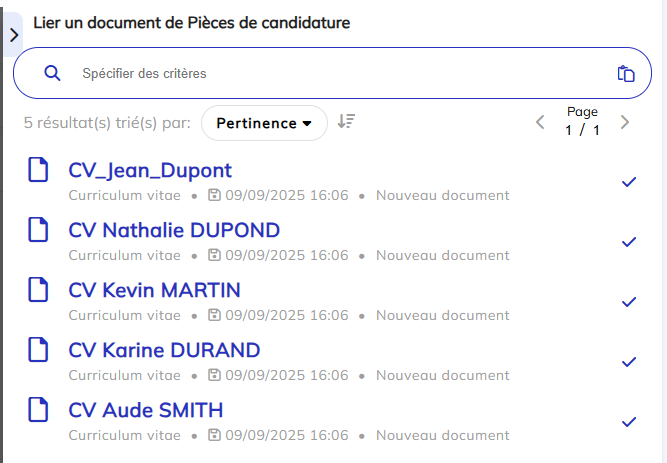
Task: Click the file icon for CV Karine DURAND
Action: click(38, 349)
